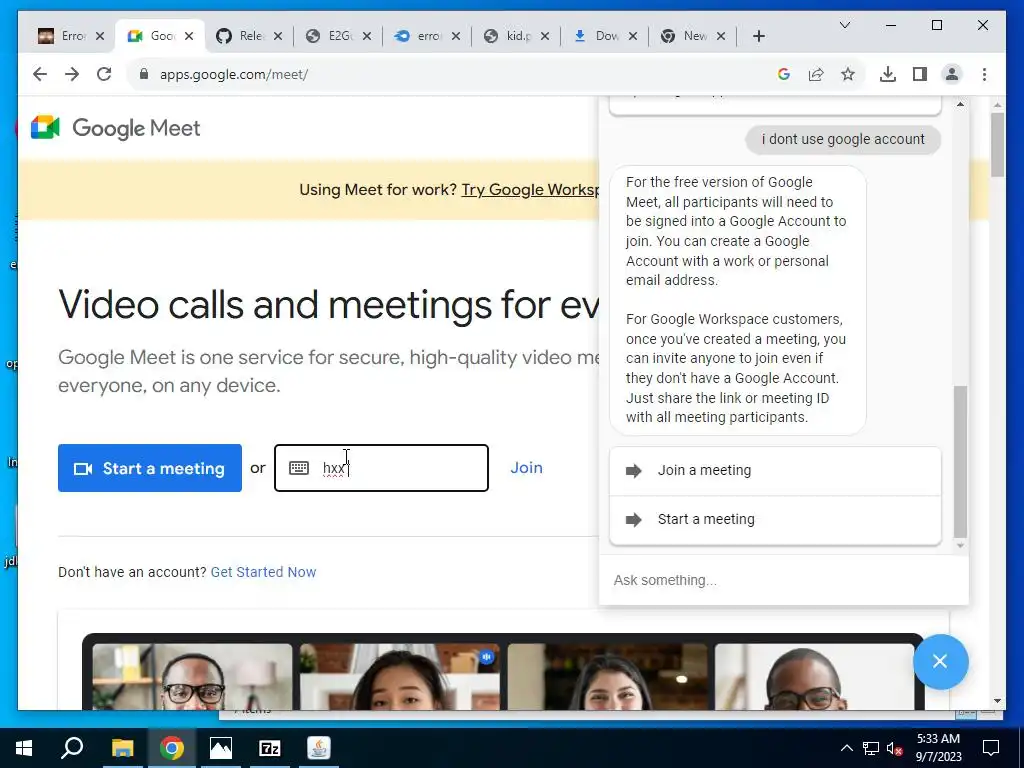1024x768 pixels.
Task: Open a new tab with plus button
Action: 758,36
